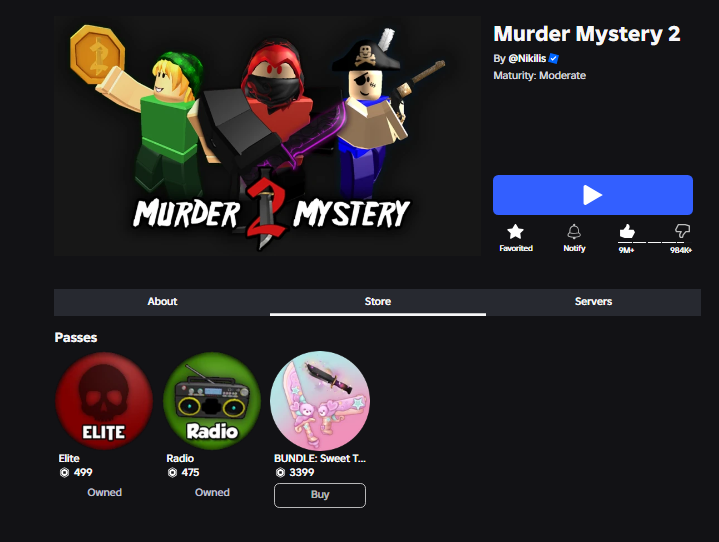Click the Robux icon beside 475
This screenshot has height=542, width=719.
tap(172, 472)
